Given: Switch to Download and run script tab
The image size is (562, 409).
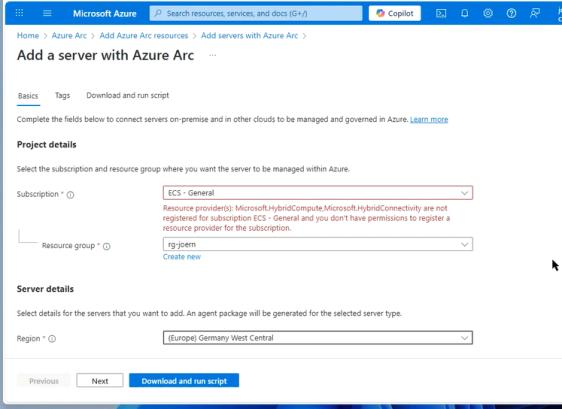Looking at the screenshot, I should tap(128, 95).
